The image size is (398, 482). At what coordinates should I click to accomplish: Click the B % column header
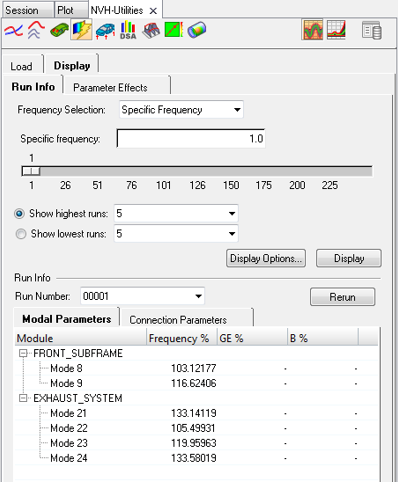coord(323,338)
